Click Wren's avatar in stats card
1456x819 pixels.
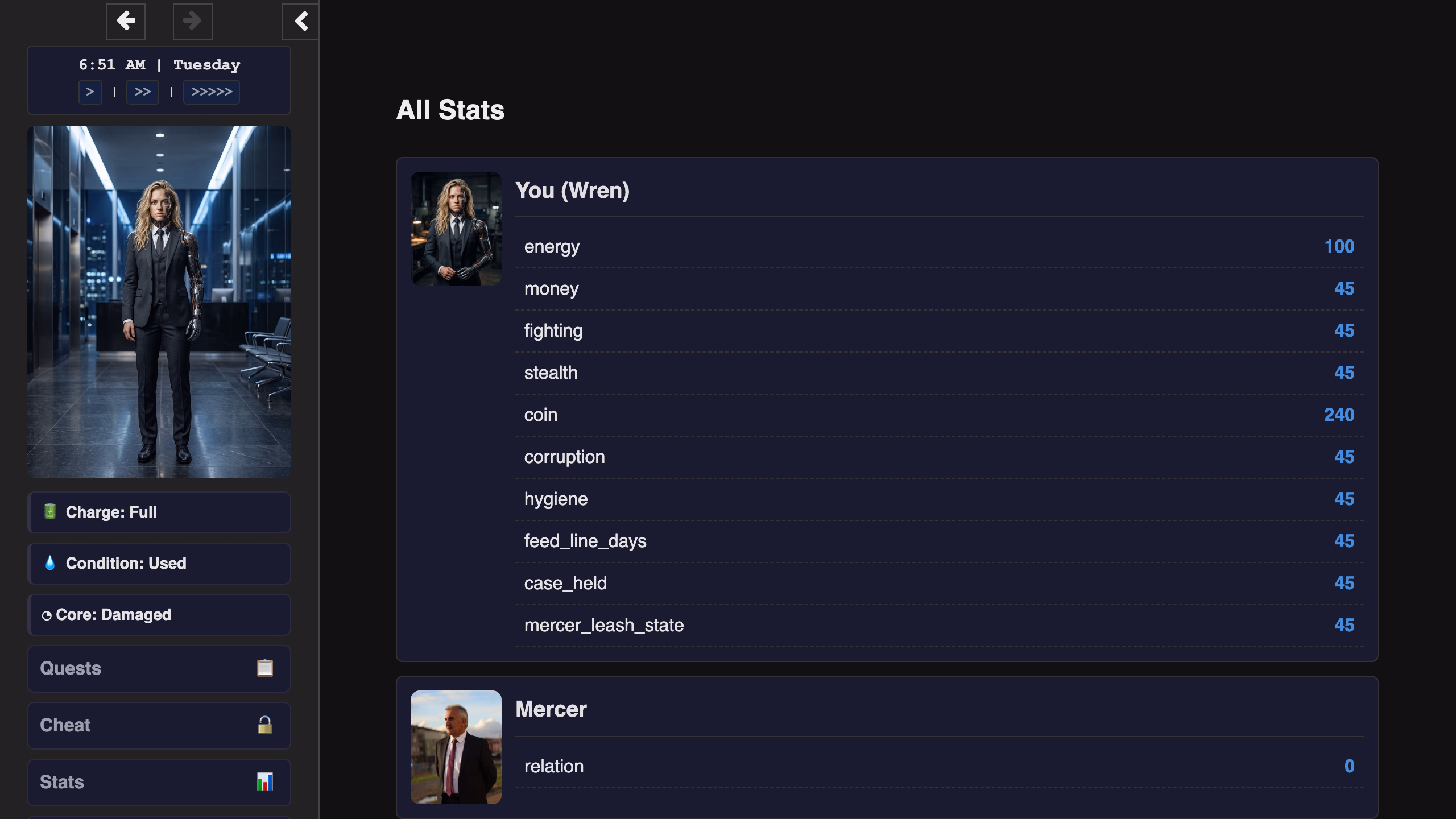[x=456, y=229]
